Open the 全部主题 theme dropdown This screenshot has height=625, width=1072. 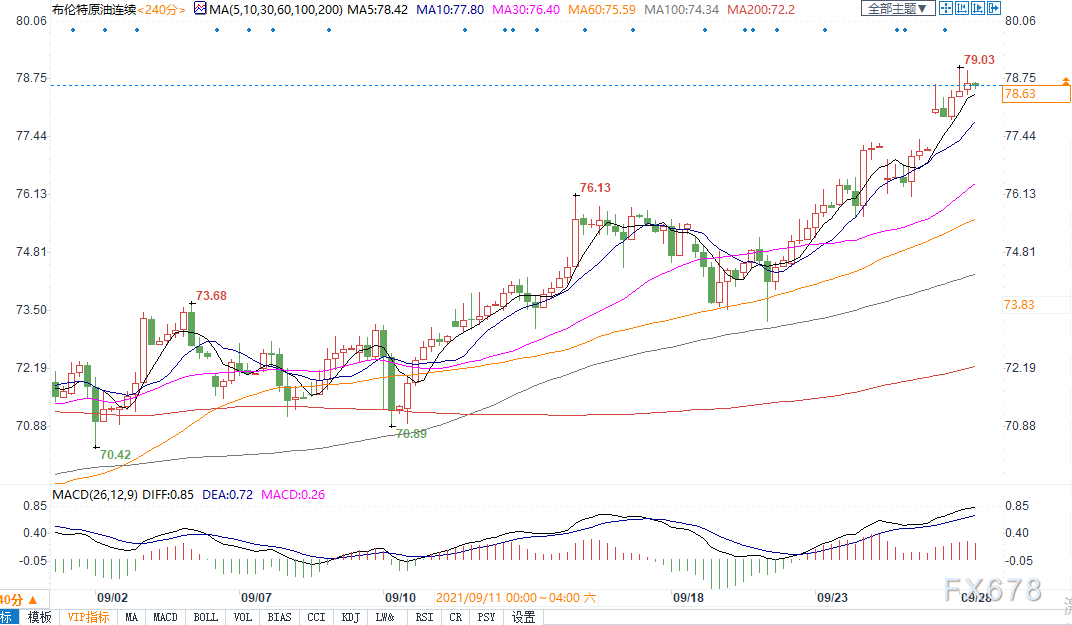[x=896, y=8]
